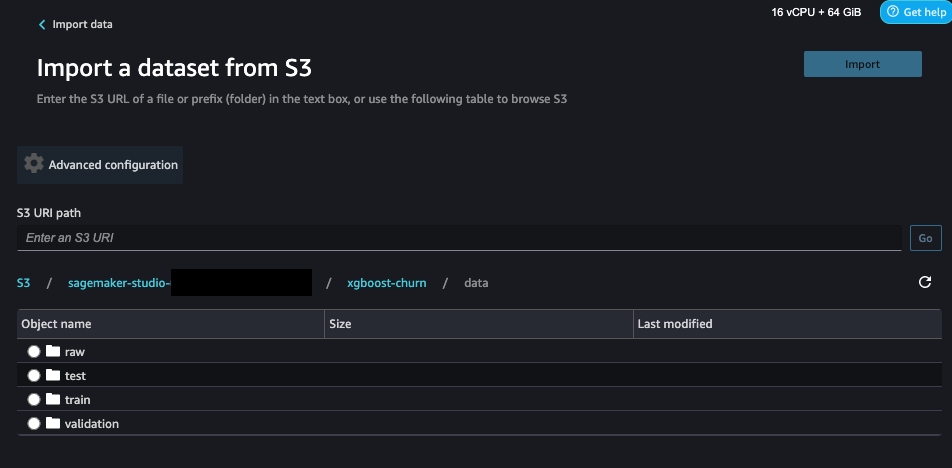952x468 pixels.
Task: Select the raw folder radio button
Action: pos(34,351)
